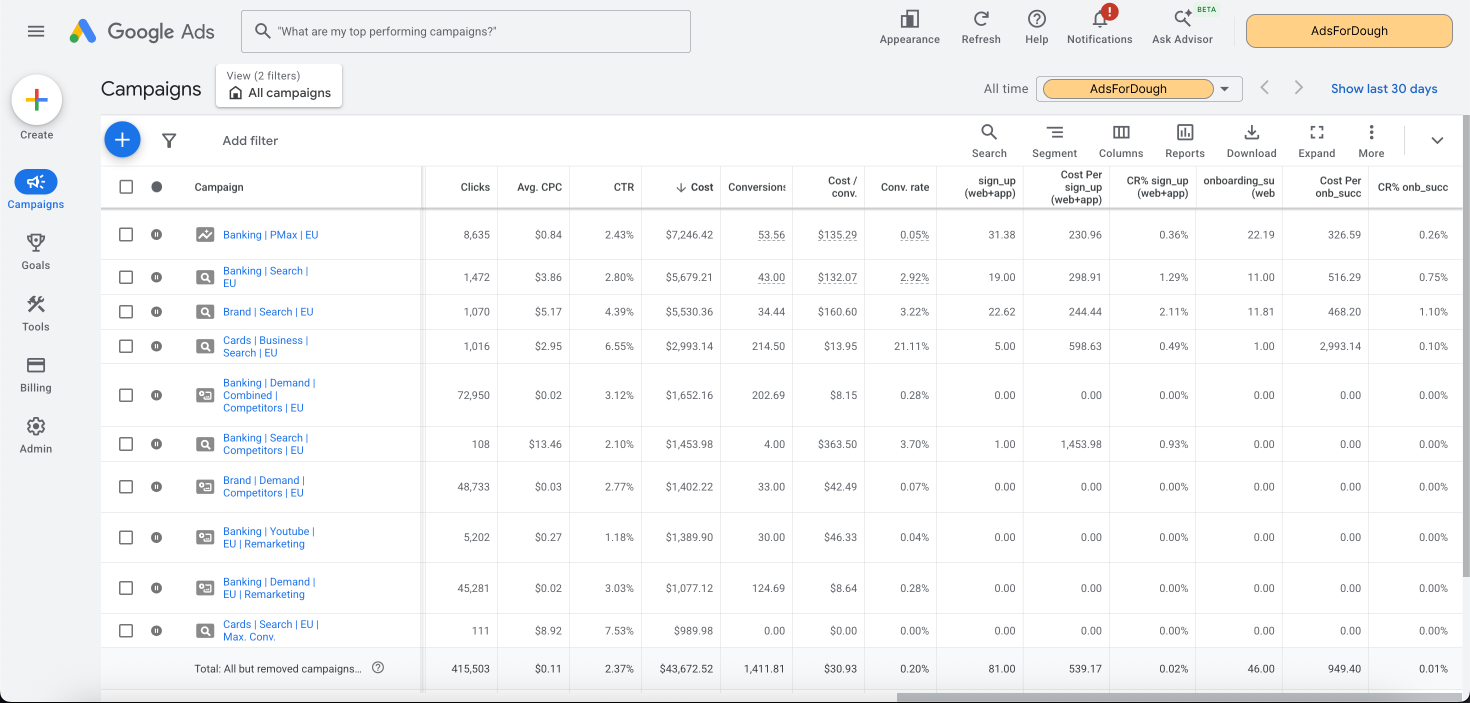The height and width of the screenshot is (703, 1470).
Task: Open Appearance settings icon
Action: pyautogui.click(x=909, y=19)
